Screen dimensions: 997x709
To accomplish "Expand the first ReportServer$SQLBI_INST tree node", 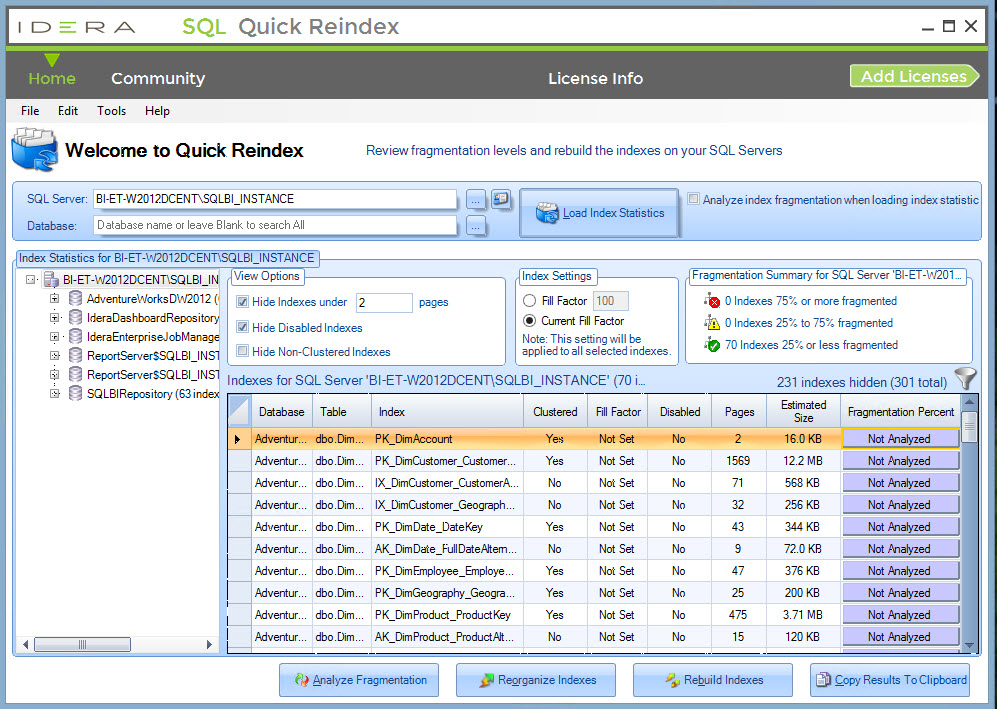I will (55, 355).
